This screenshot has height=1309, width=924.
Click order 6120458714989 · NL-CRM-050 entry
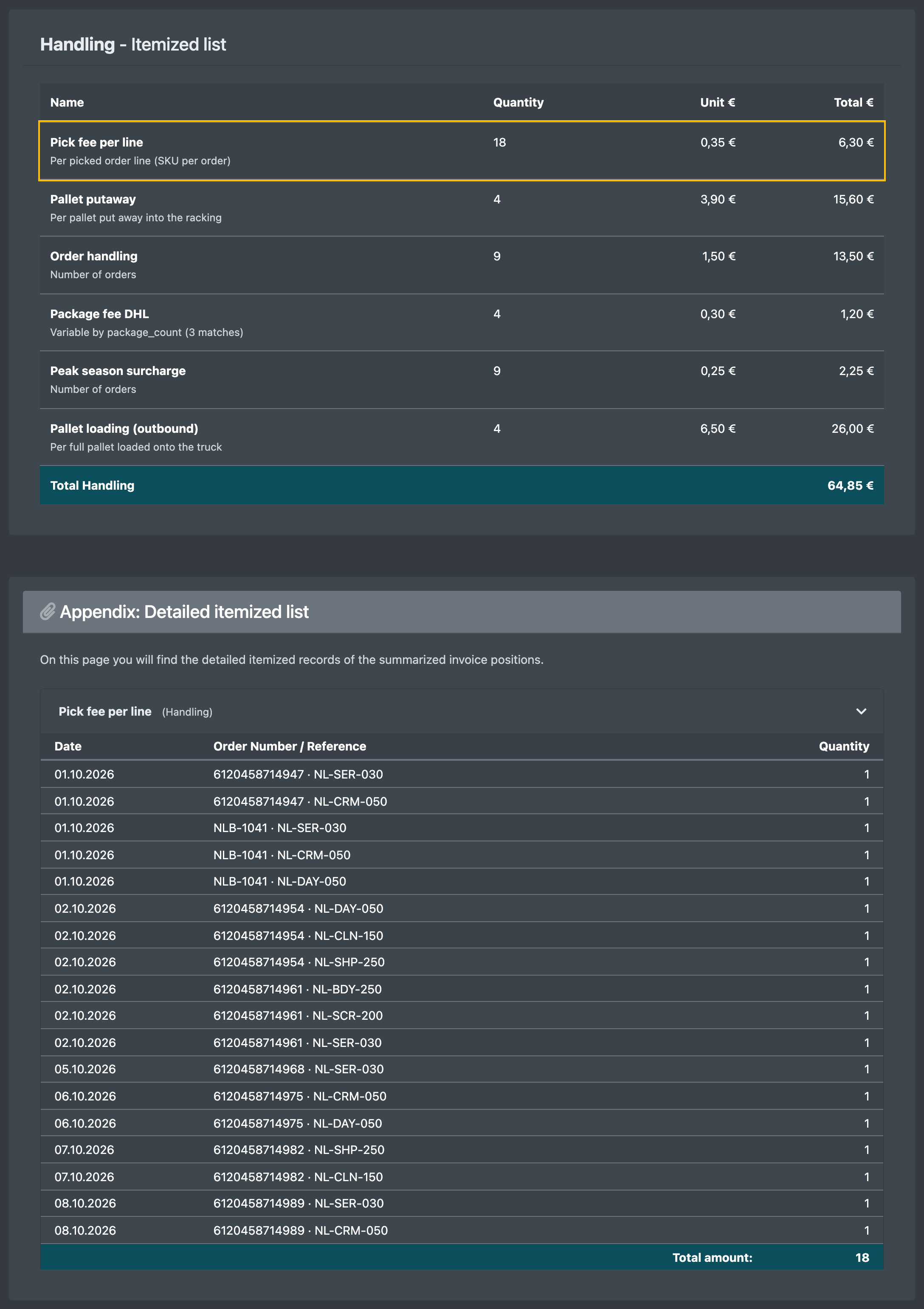(x=300, y=1230)
